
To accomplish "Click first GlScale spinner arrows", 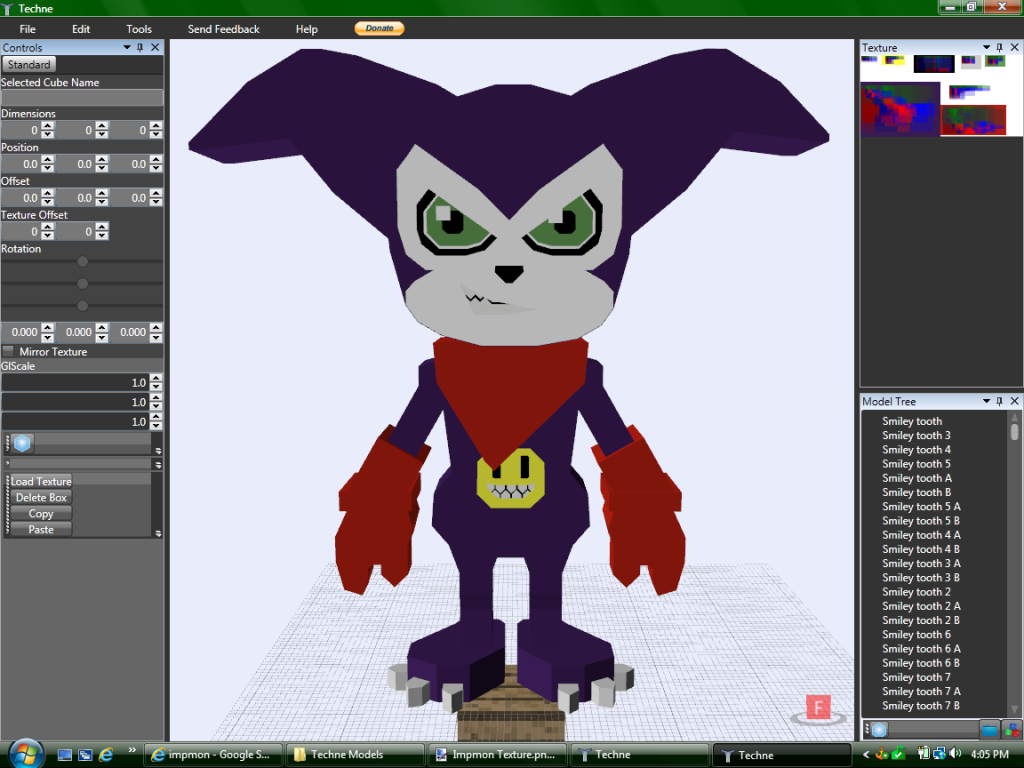I will point(155,383).
